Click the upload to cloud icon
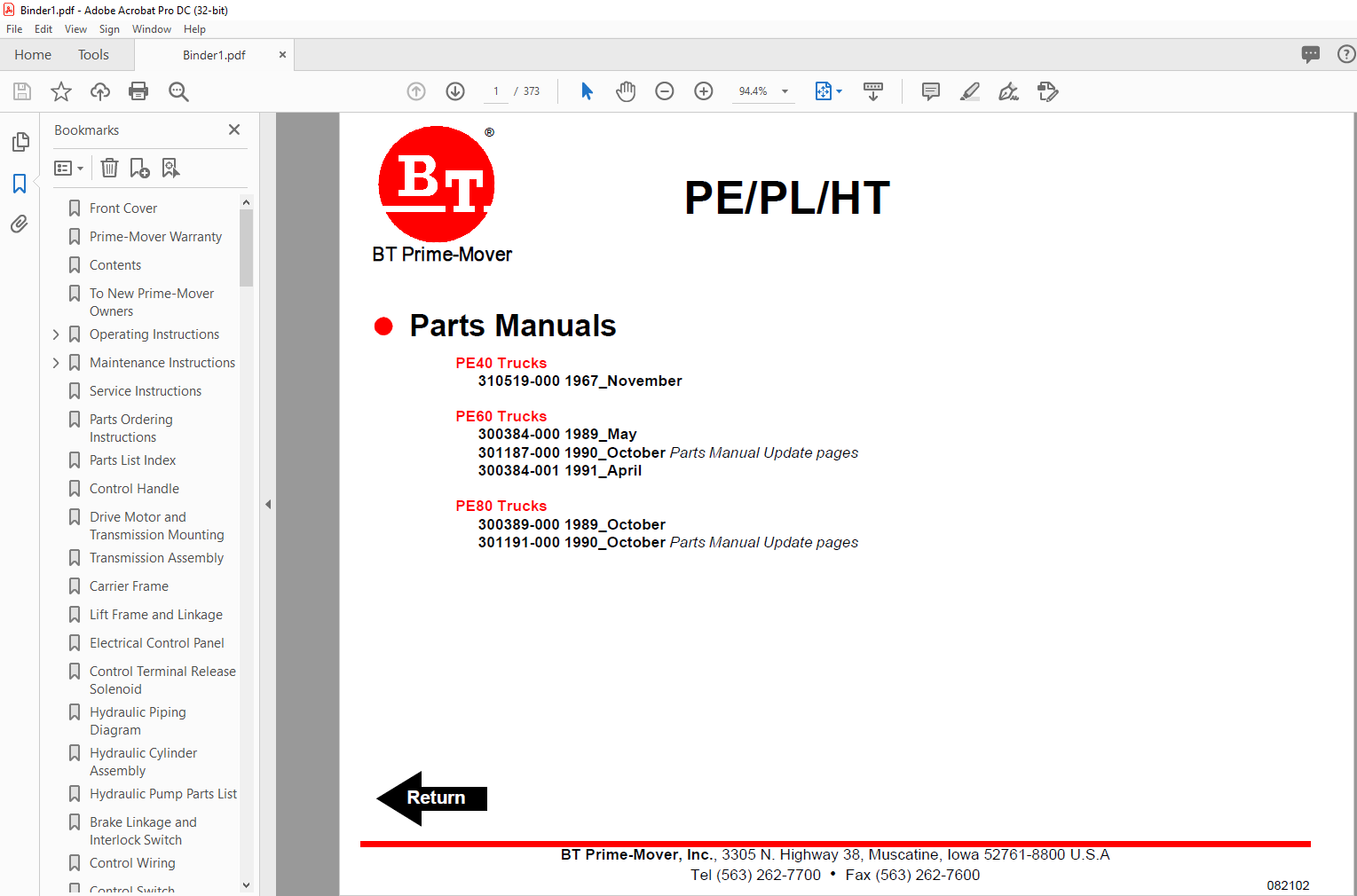Screen dimensions: 1357x896 point(100,91)
